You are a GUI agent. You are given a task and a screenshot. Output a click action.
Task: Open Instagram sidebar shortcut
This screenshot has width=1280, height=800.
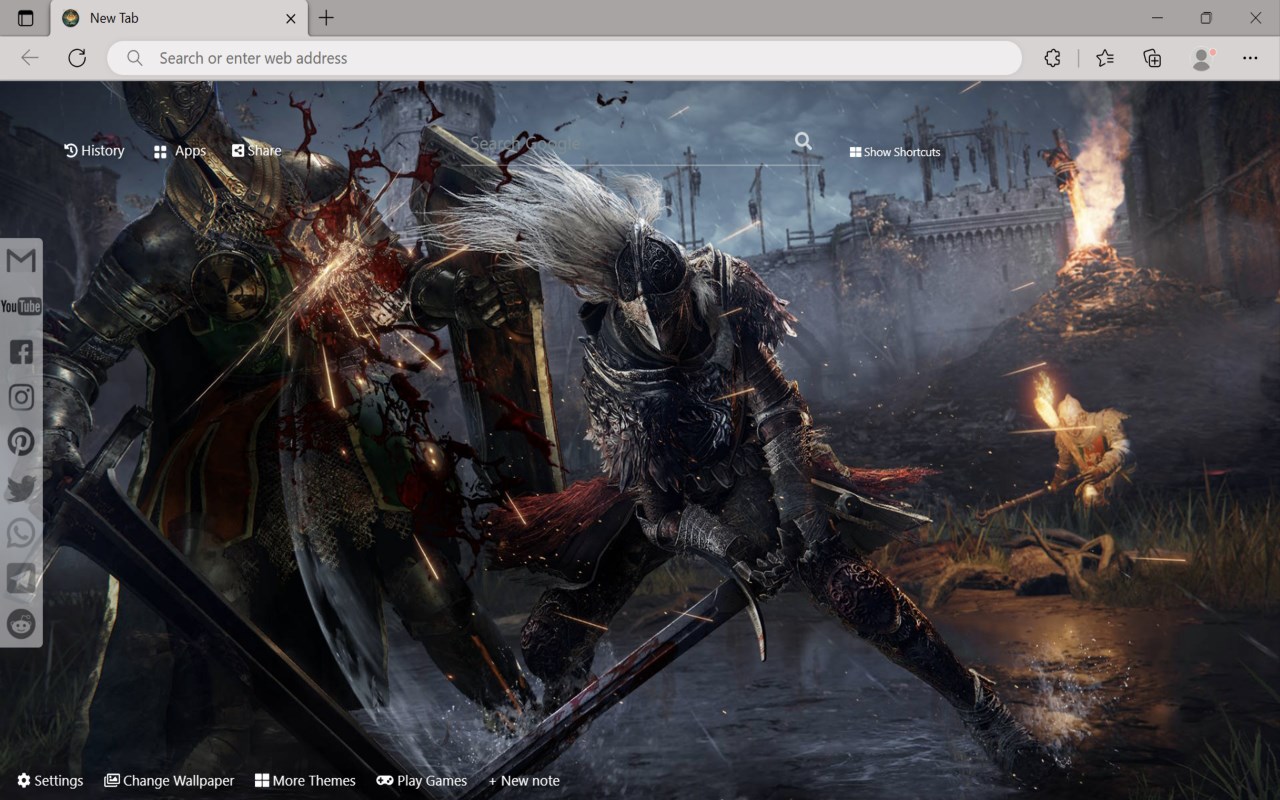(x=21, y=397)
